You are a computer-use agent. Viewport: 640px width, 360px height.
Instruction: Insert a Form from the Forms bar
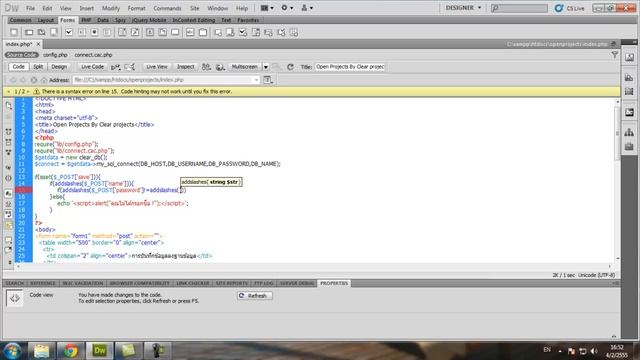(x=14, y=32)
